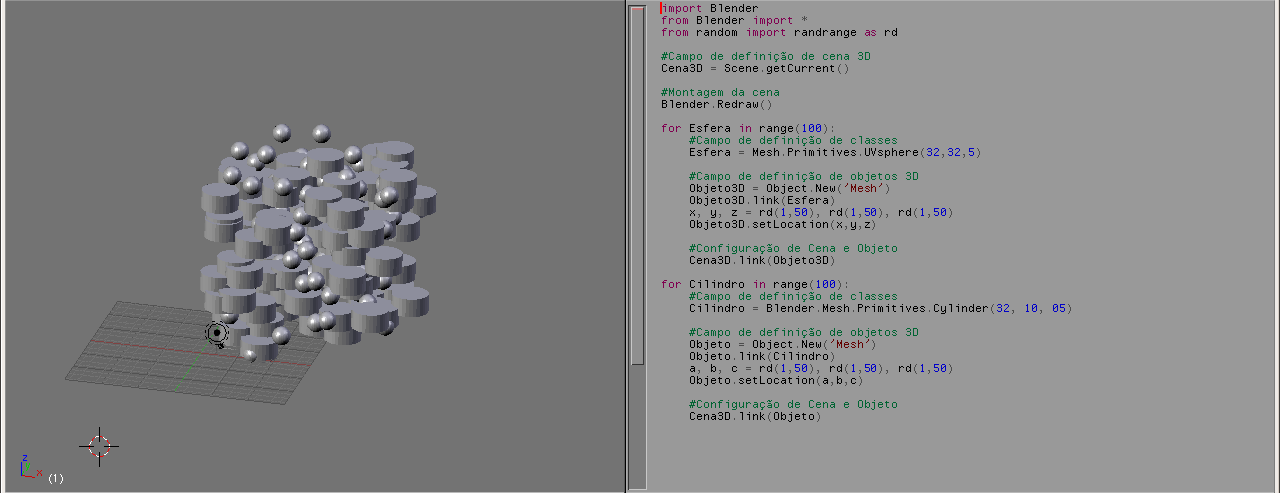1280x493 pixels.
Task: Click the 'Objeto.link(Cilindro)' line
Action: 762,356
